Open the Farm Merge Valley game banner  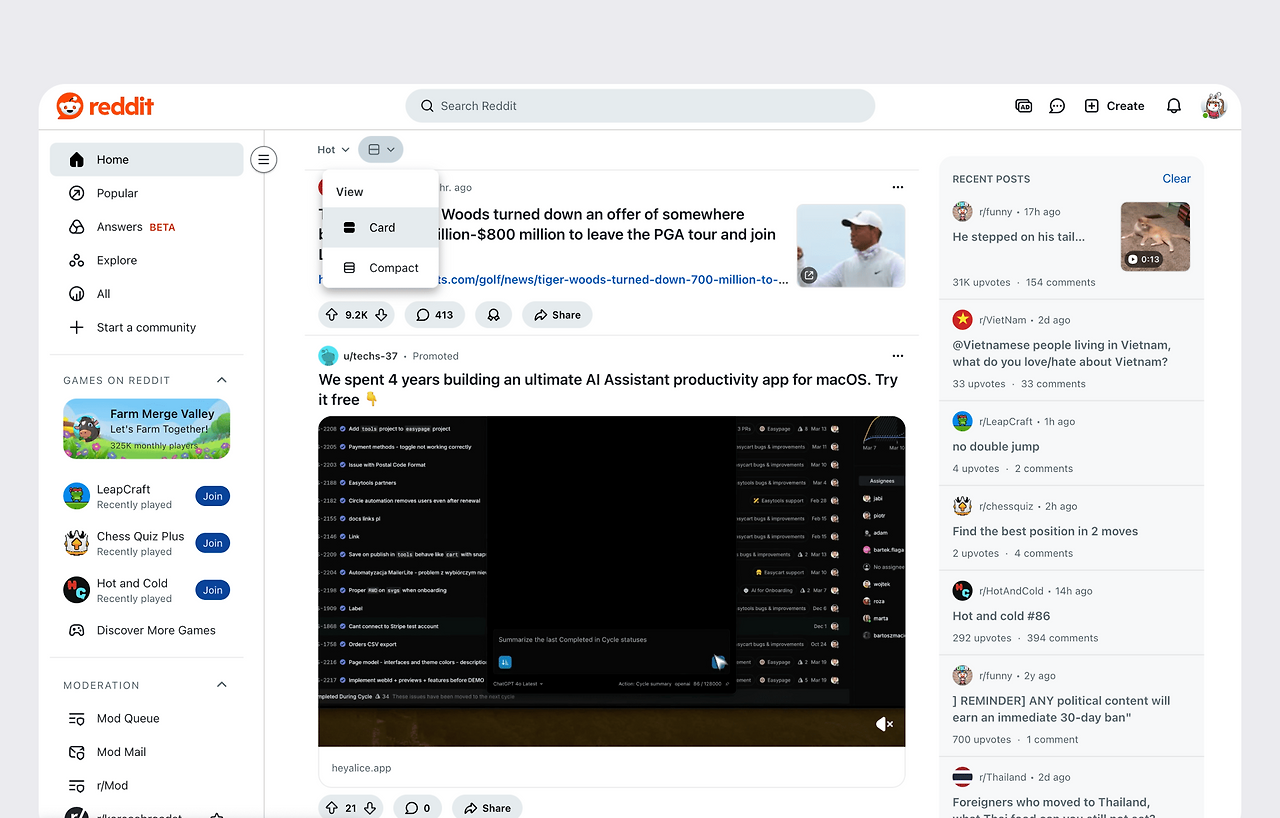(x=147, y=429)
